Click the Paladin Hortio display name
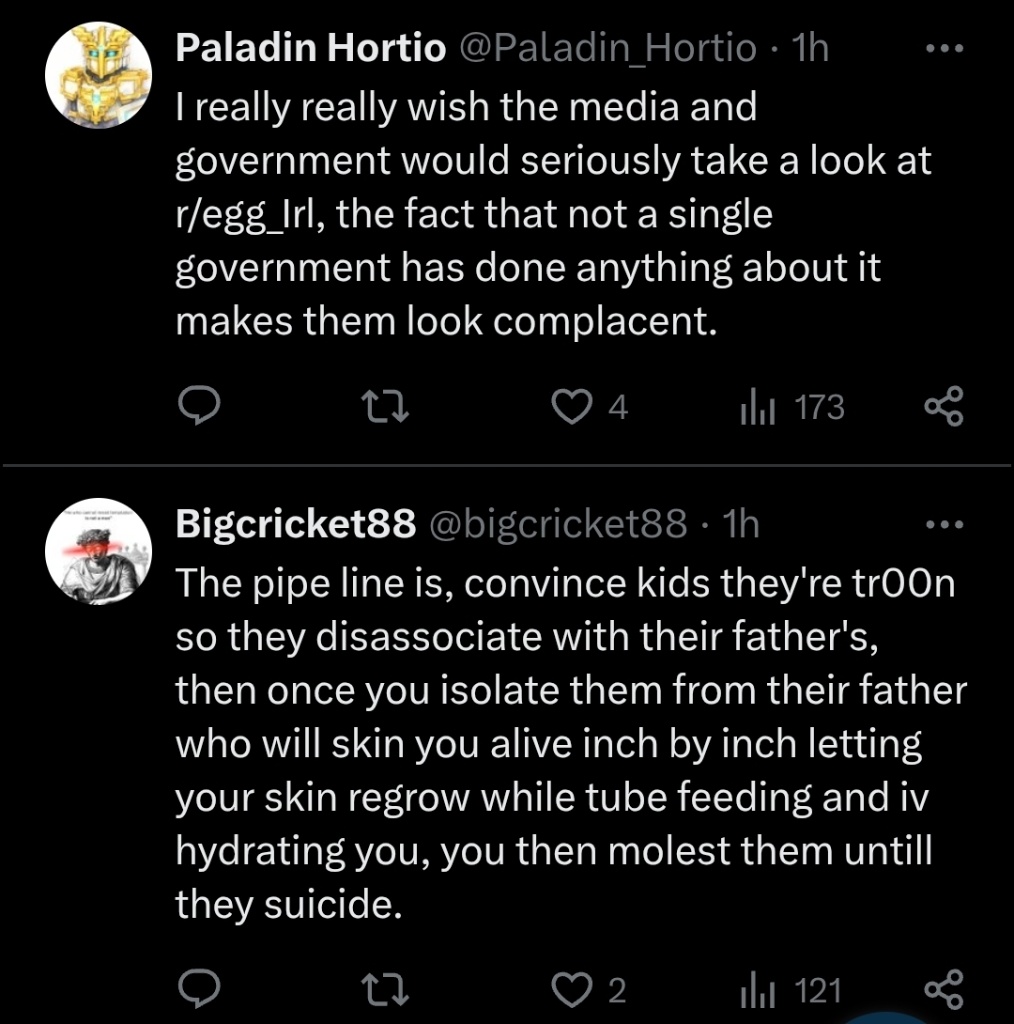1014x1024 pixels. (x=311, y=49)
